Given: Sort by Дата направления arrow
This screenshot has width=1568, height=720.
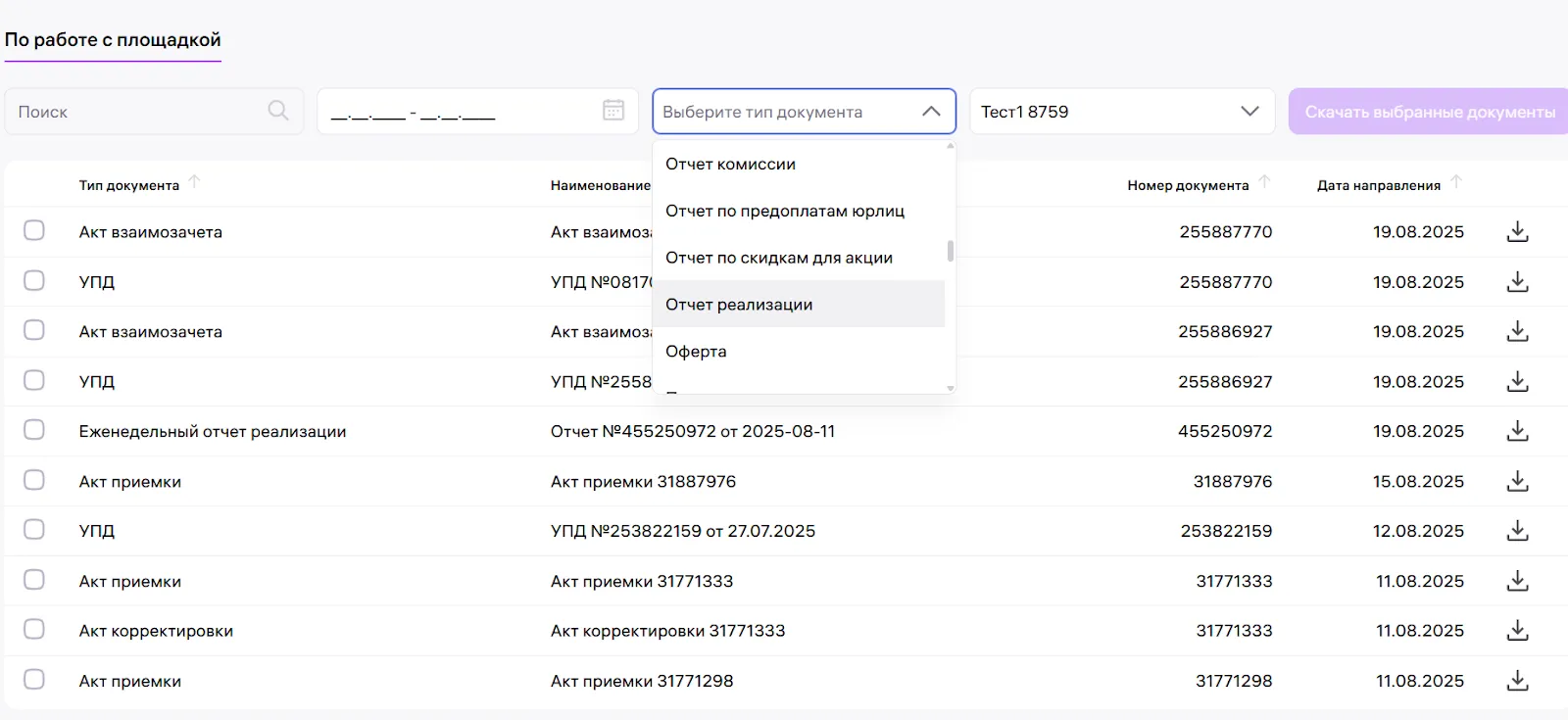Looking at the screenshot, I should (x=1456, y=182).
